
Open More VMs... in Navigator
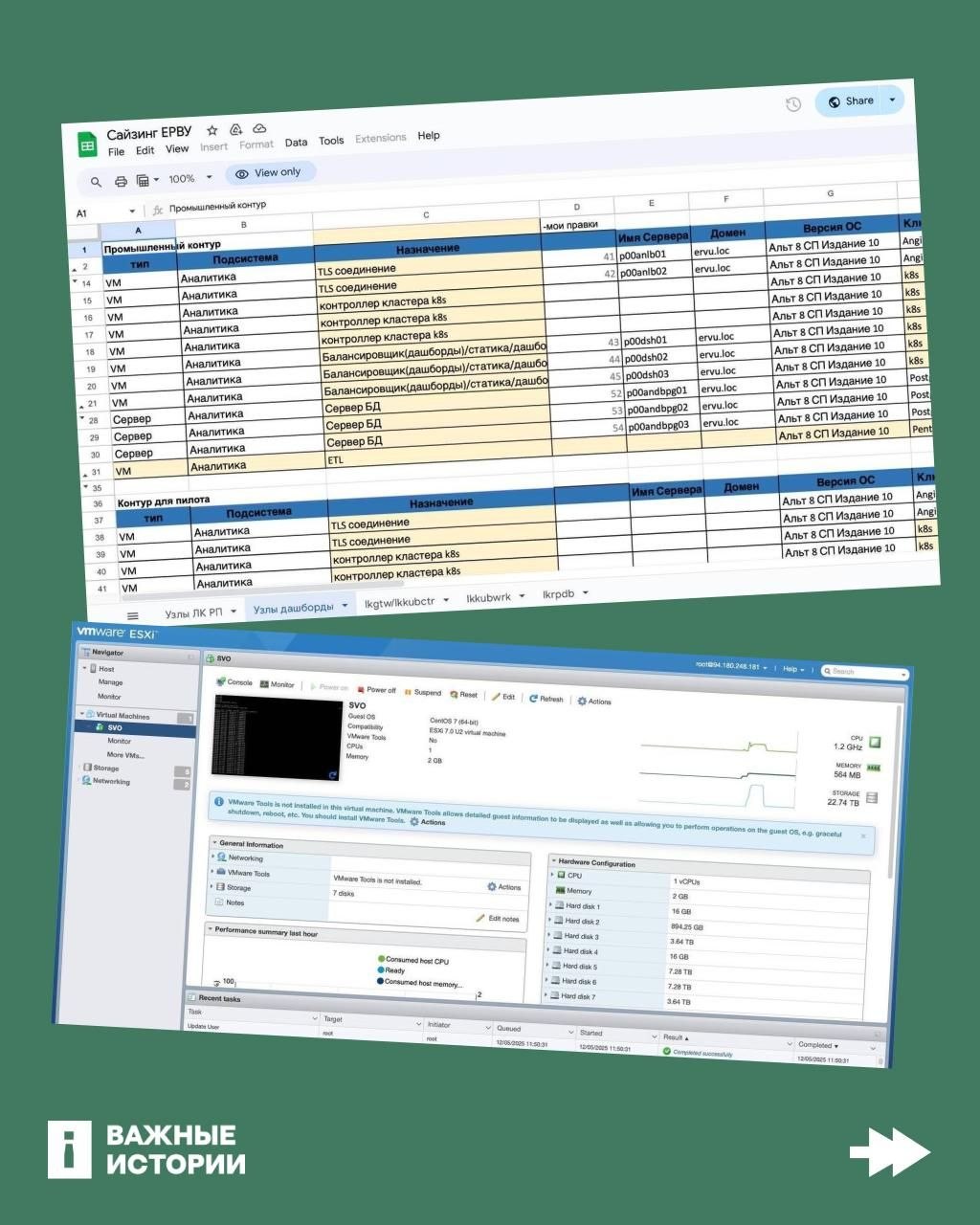pos(125,755)
